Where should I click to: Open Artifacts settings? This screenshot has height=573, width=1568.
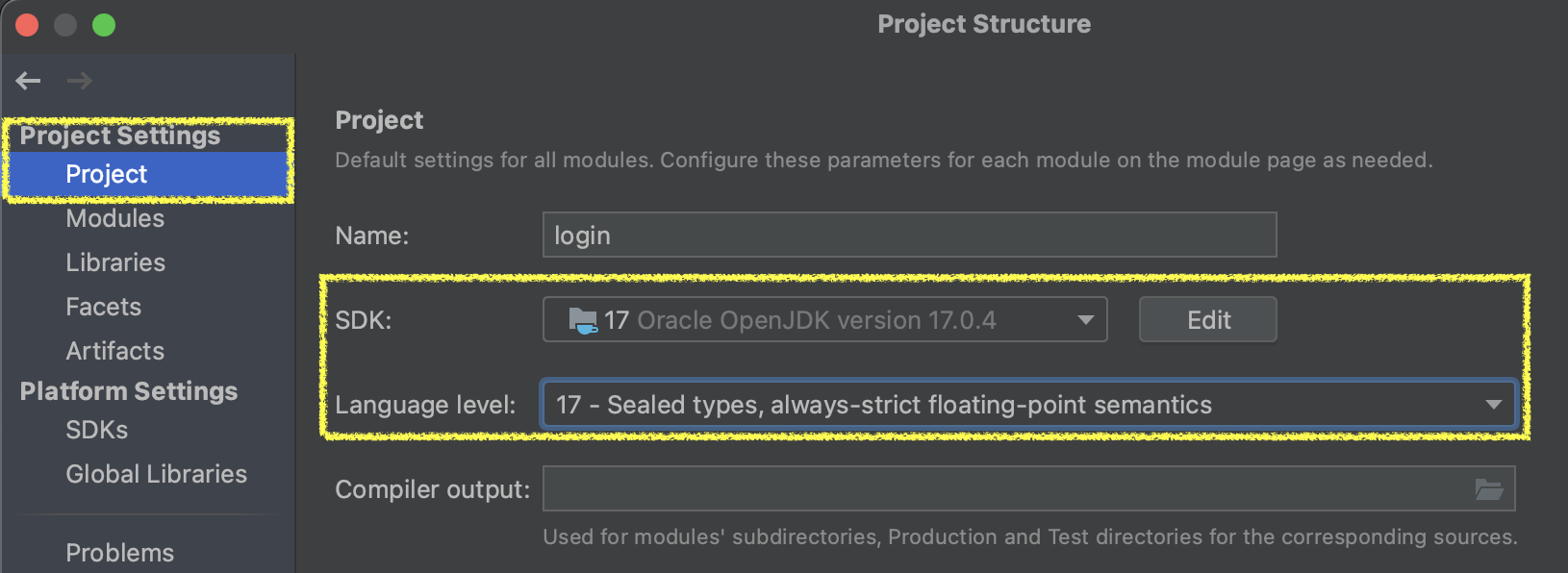(x=114, y=351)
